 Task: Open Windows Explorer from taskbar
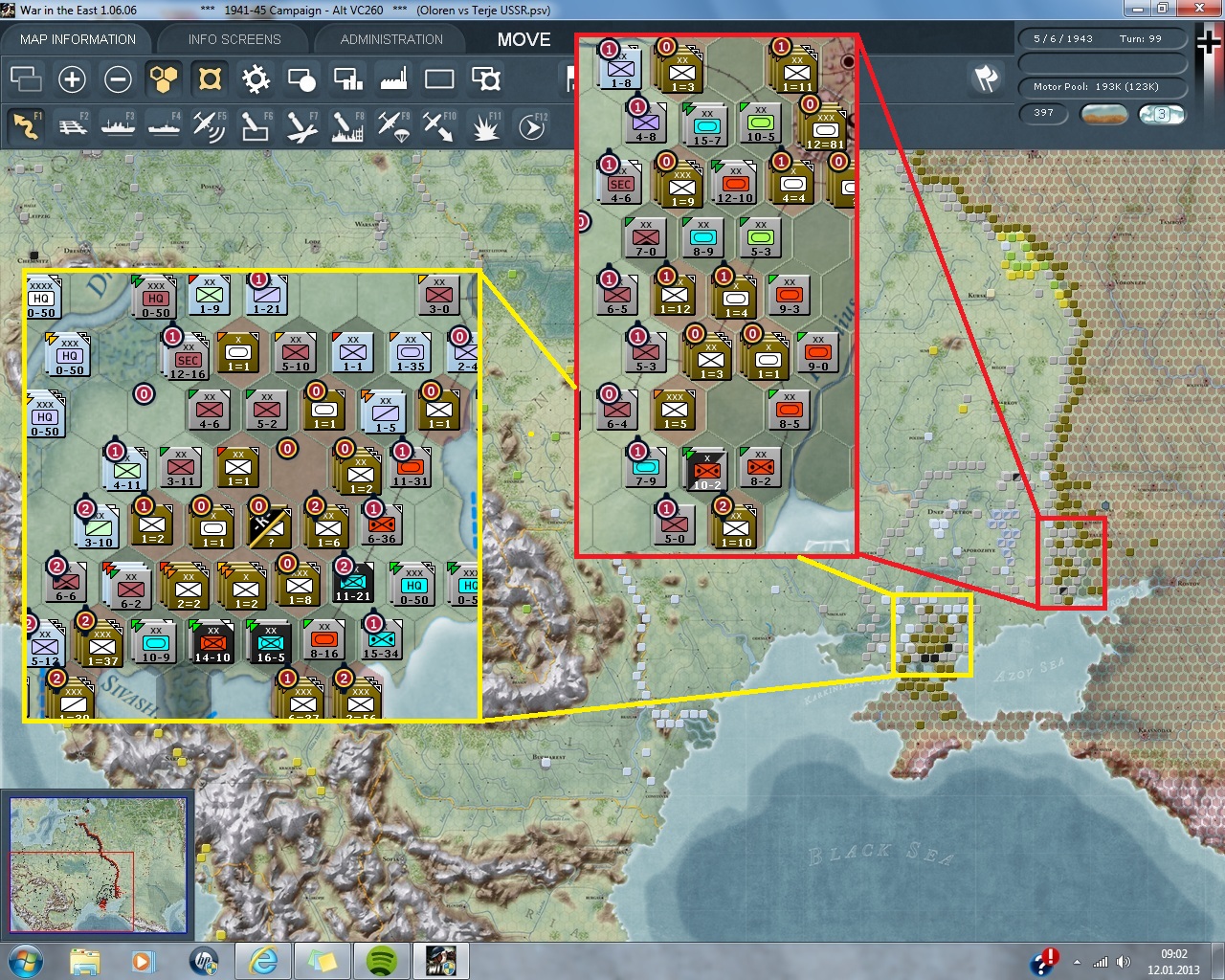pos(85,961)
